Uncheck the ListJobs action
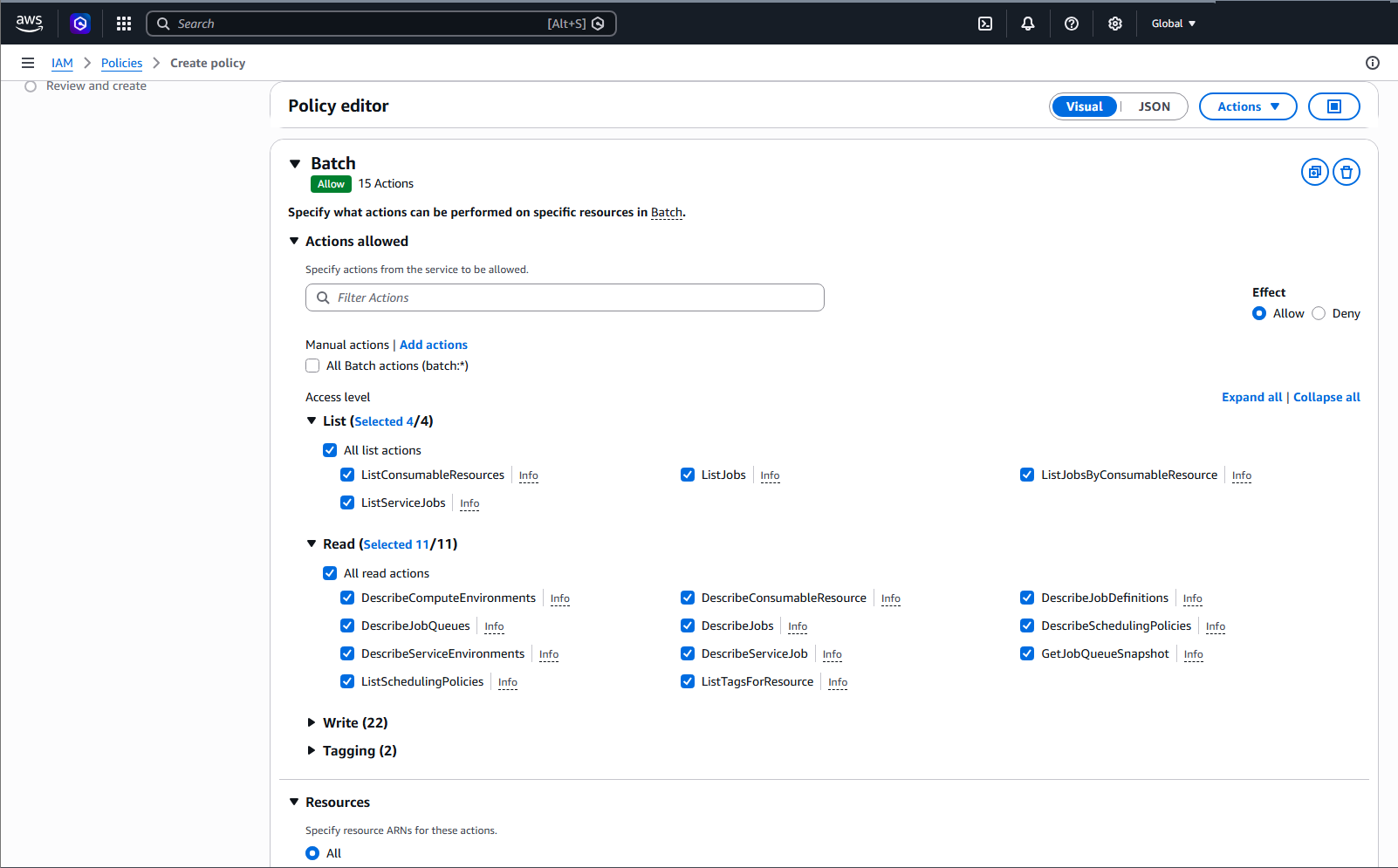1398x868 pixels. (688, 475)
